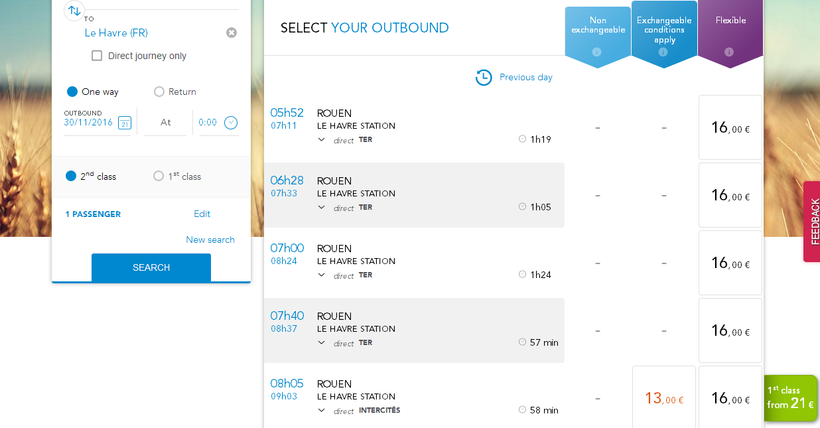
Task: Show info for Flexible fare
Action: 730,52
